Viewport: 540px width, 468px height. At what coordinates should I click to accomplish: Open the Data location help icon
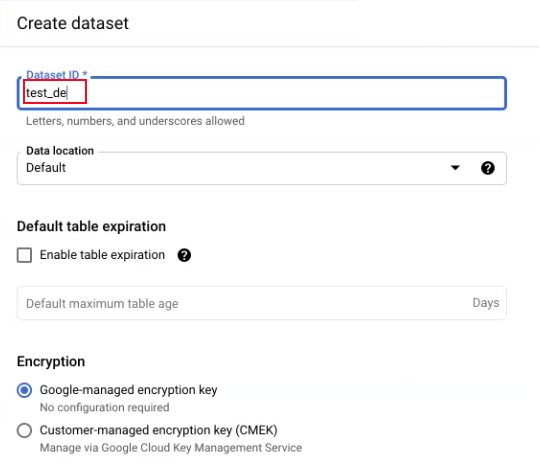click(488, 168)
